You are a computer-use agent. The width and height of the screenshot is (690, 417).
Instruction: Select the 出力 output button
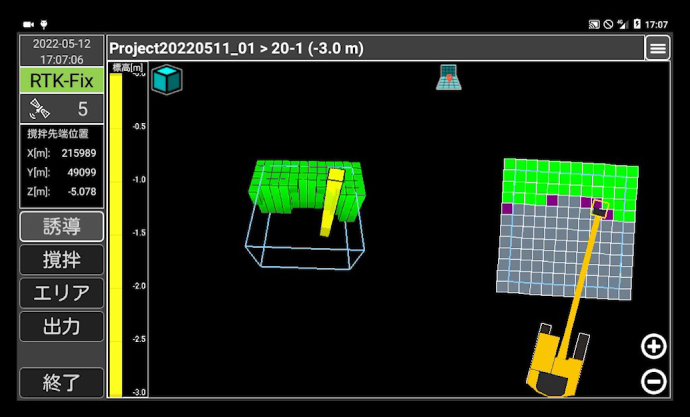[61, 326]
